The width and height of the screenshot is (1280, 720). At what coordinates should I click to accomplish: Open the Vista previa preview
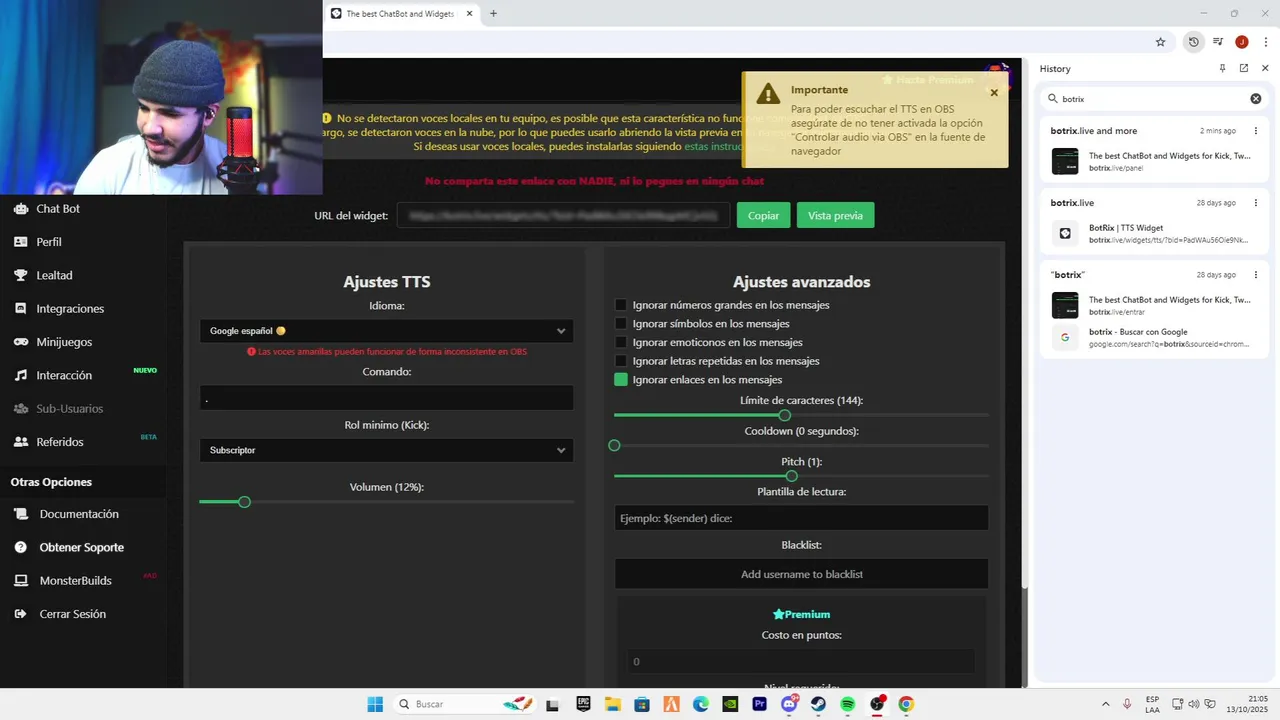[835, 215]
